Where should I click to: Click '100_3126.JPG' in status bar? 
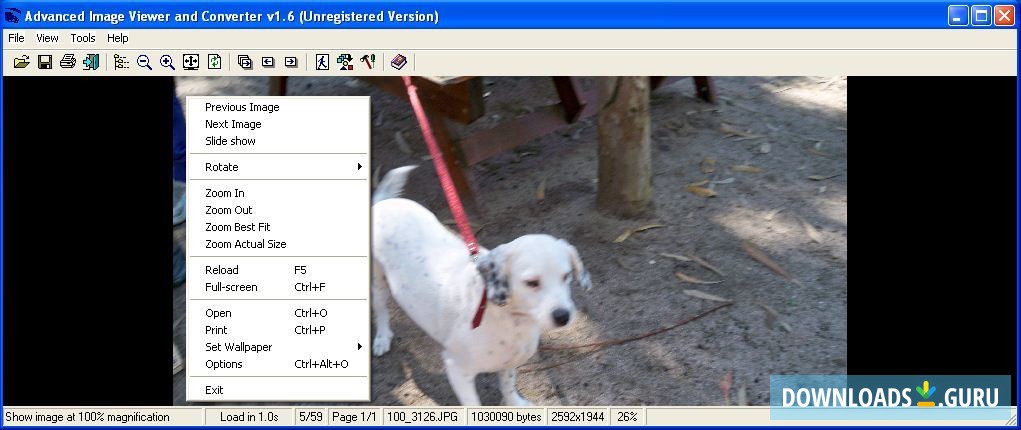click(425, 416)
